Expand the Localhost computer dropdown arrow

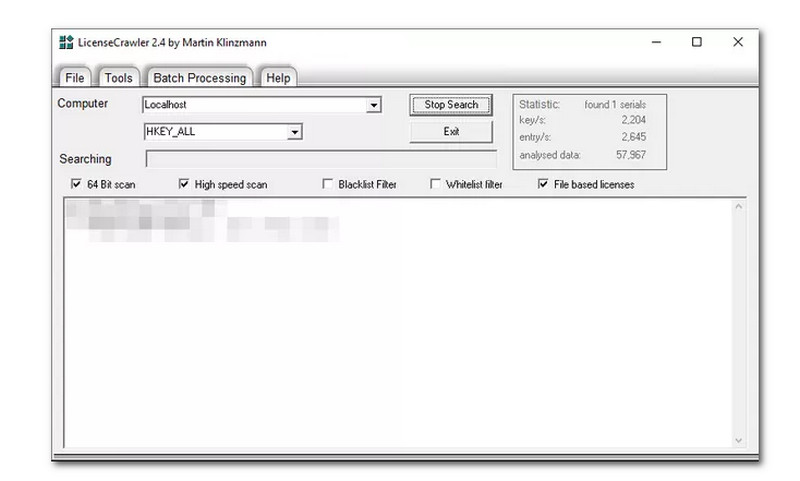pos(373,105)
